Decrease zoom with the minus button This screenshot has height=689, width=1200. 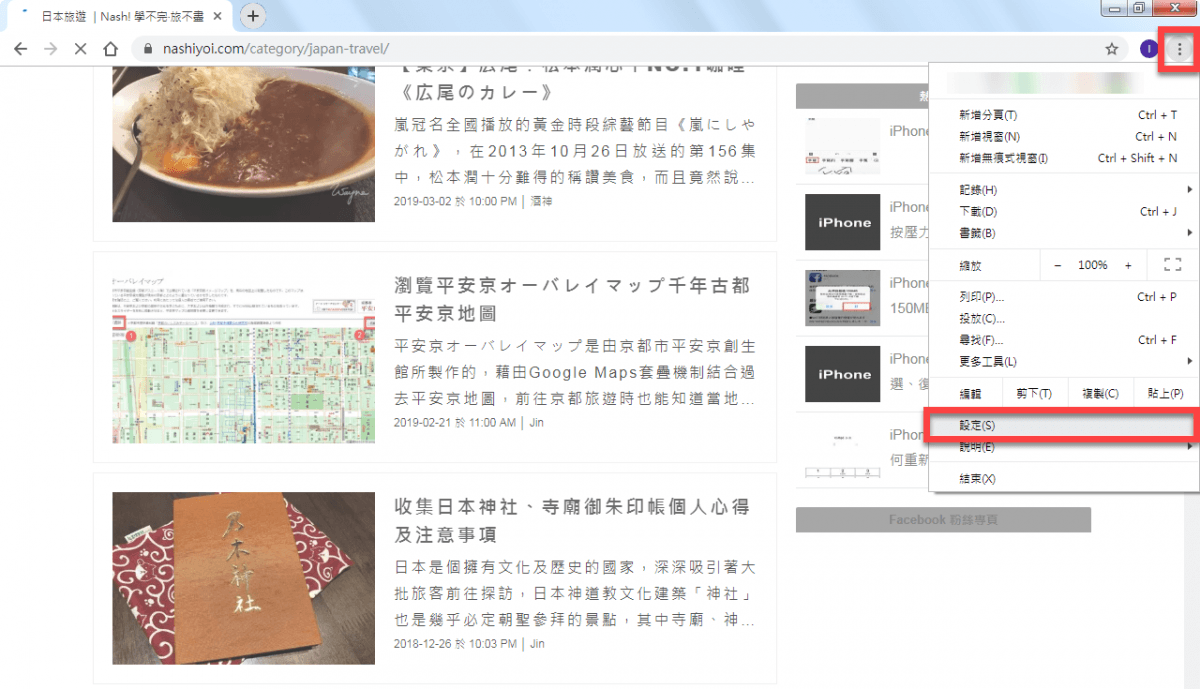(x=1058, y=265)
